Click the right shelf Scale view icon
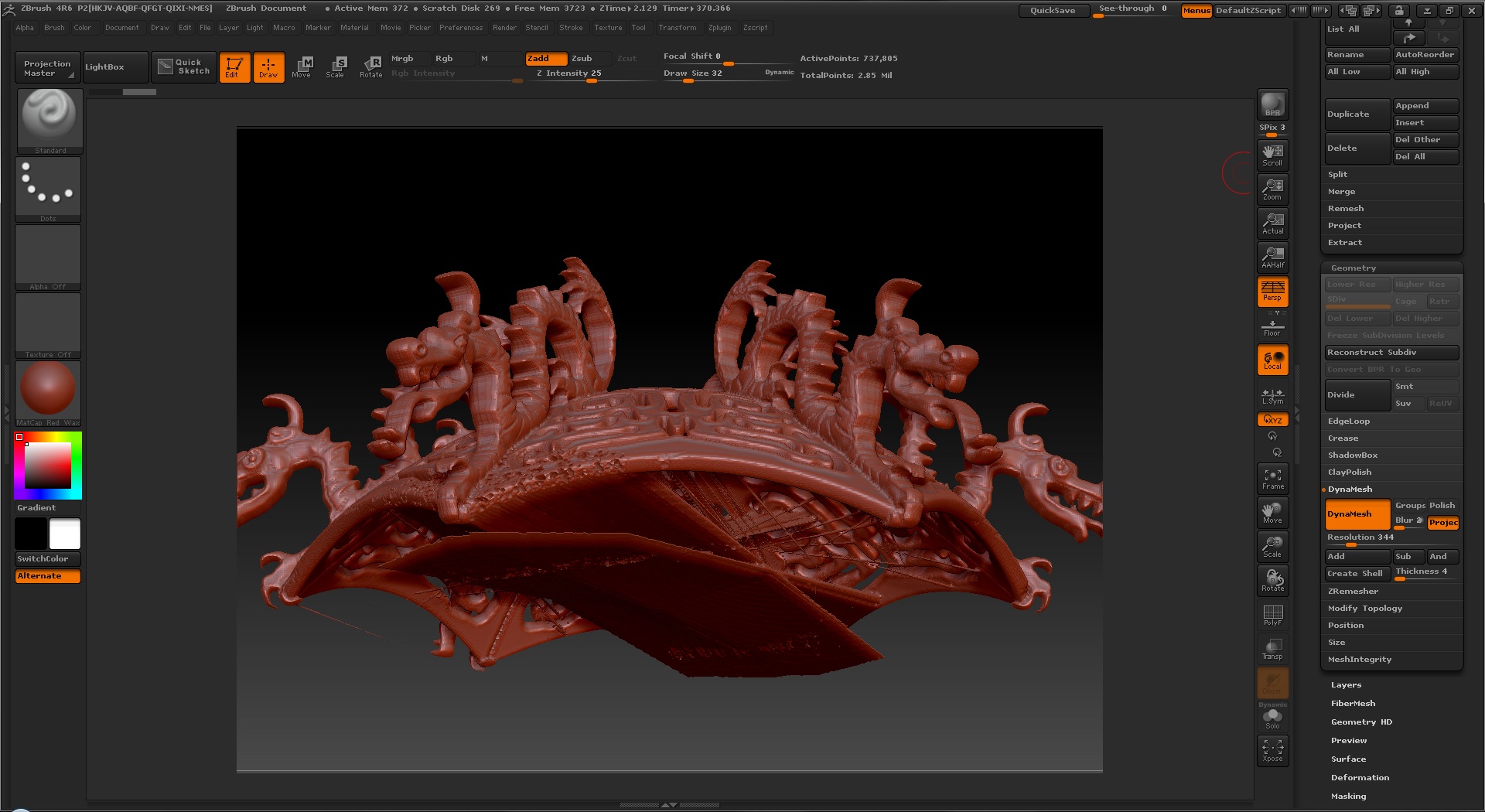This screenshot has height=812, width=1485. coord(1272,547)
